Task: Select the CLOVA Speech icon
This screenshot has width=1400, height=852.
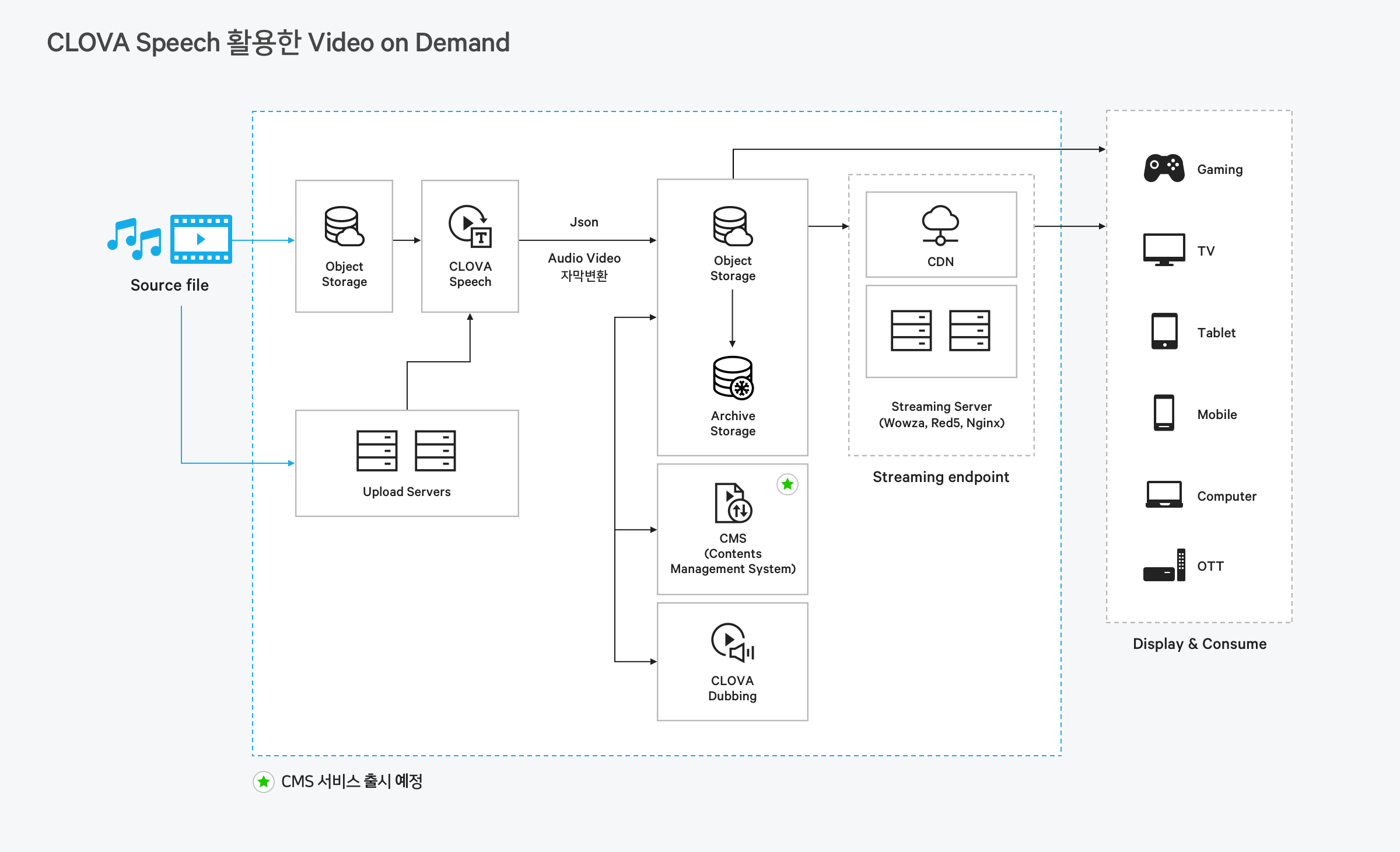Action: [470, 226]
